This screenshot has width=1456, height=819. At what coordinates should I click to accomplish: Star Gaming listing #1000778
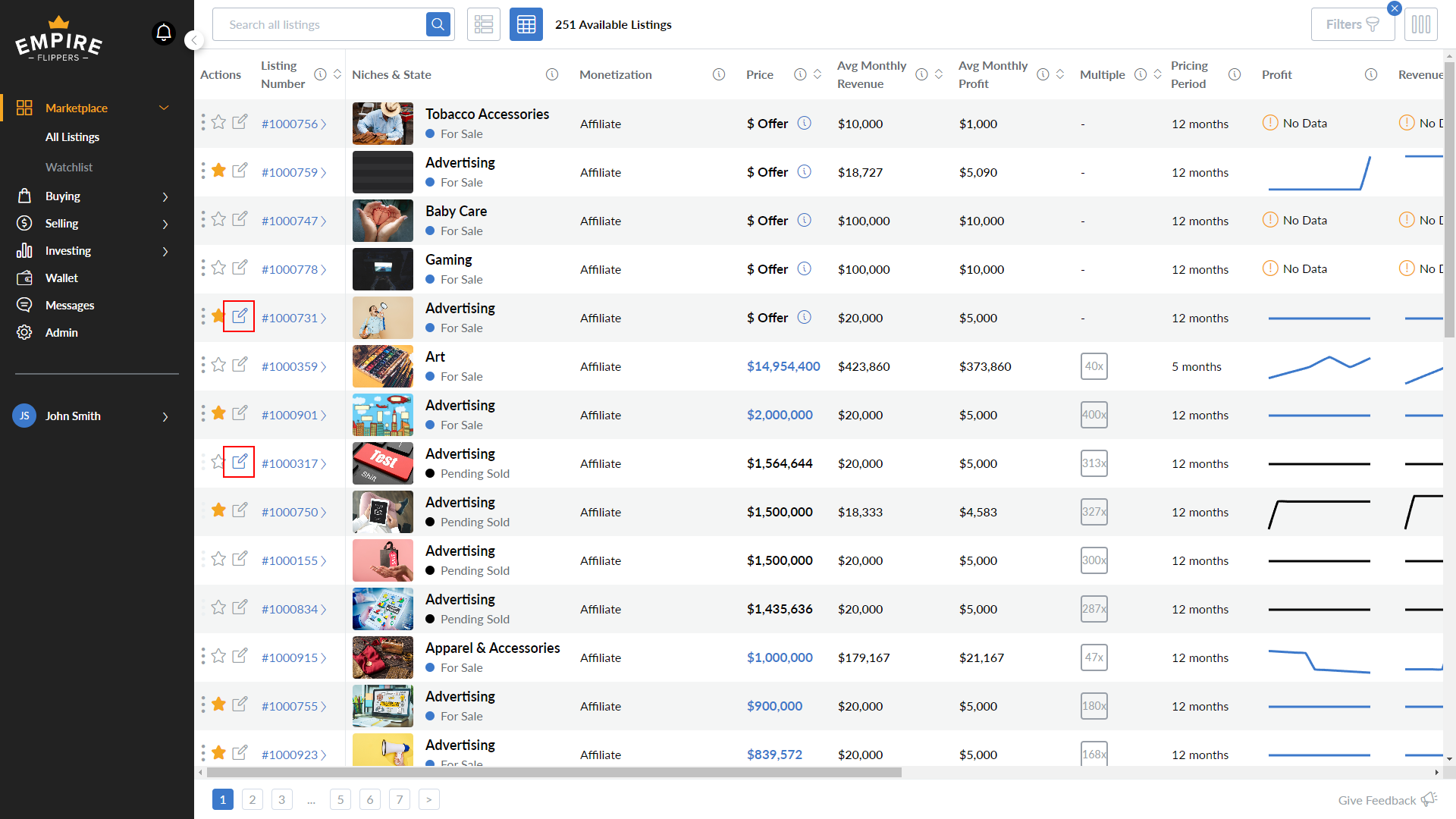coord(219,268)
